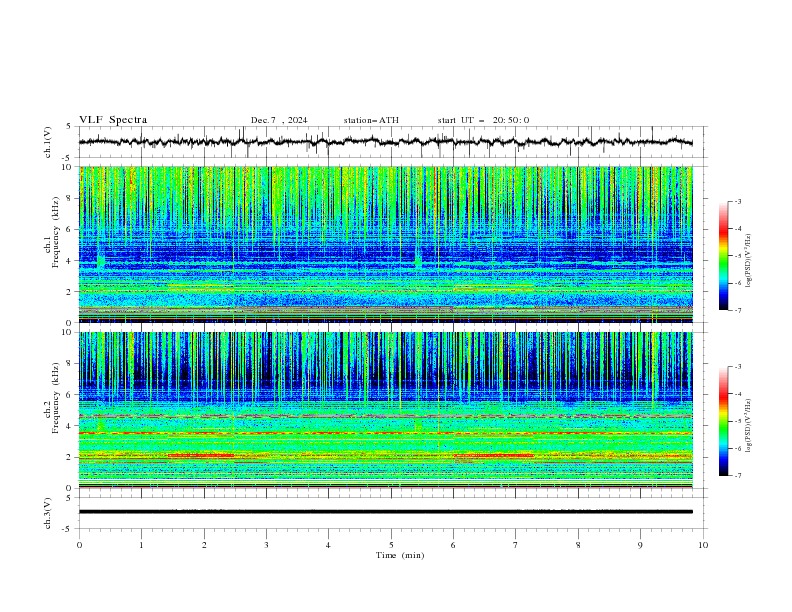Click the "-4" tick on ch.2 colorbar
The image size is (792, 612).
tap(737, 394)
